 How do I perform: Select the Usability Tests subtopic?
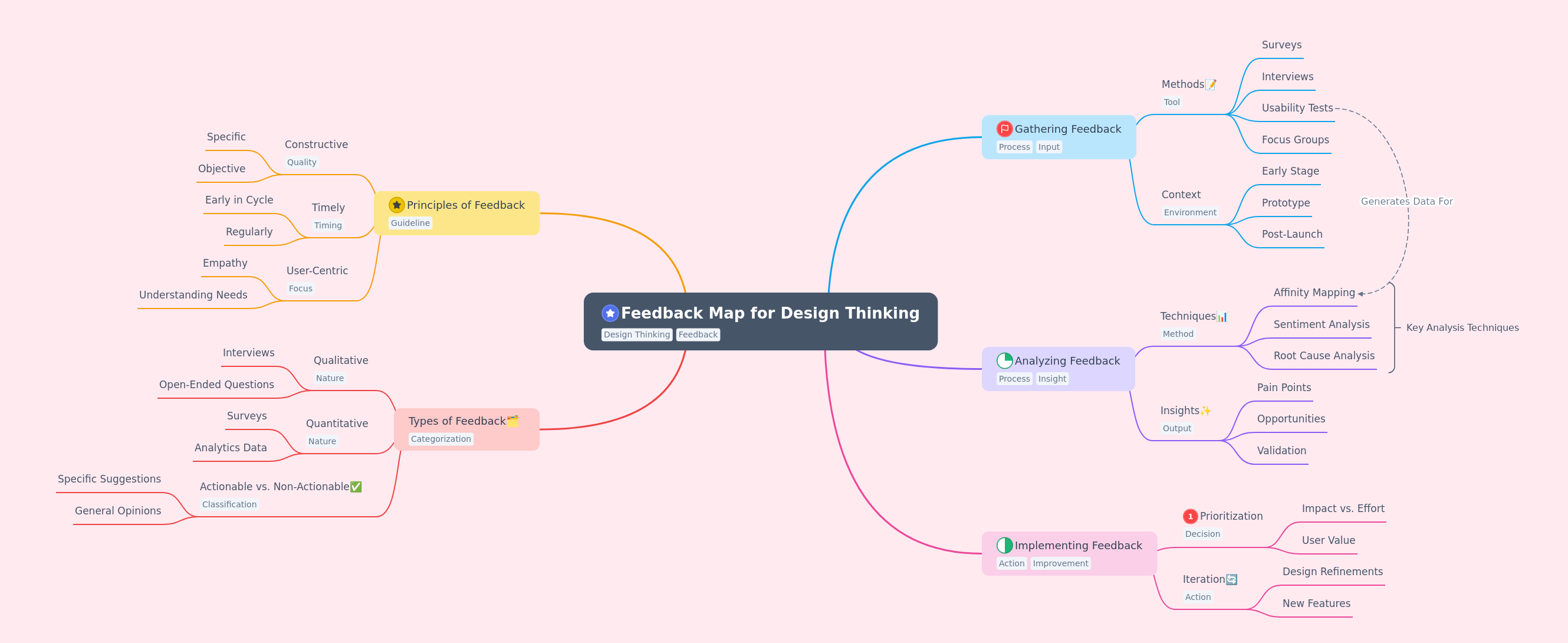point(1297,109)
